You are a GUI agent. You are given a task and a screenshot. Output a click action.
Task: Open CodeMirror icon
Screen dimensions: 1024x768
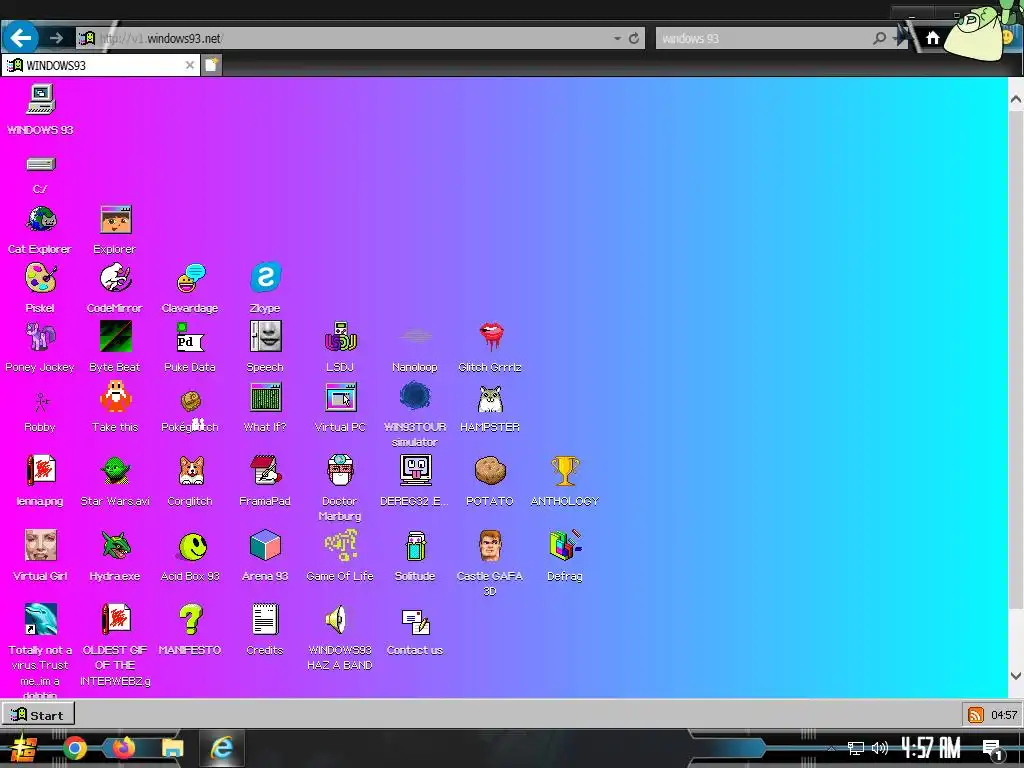coord(116,279)
